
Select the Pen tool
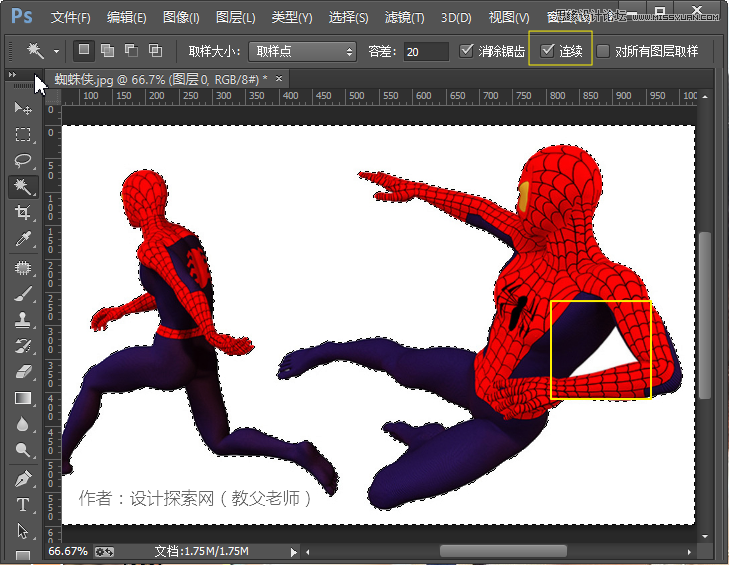pos(23,478)
